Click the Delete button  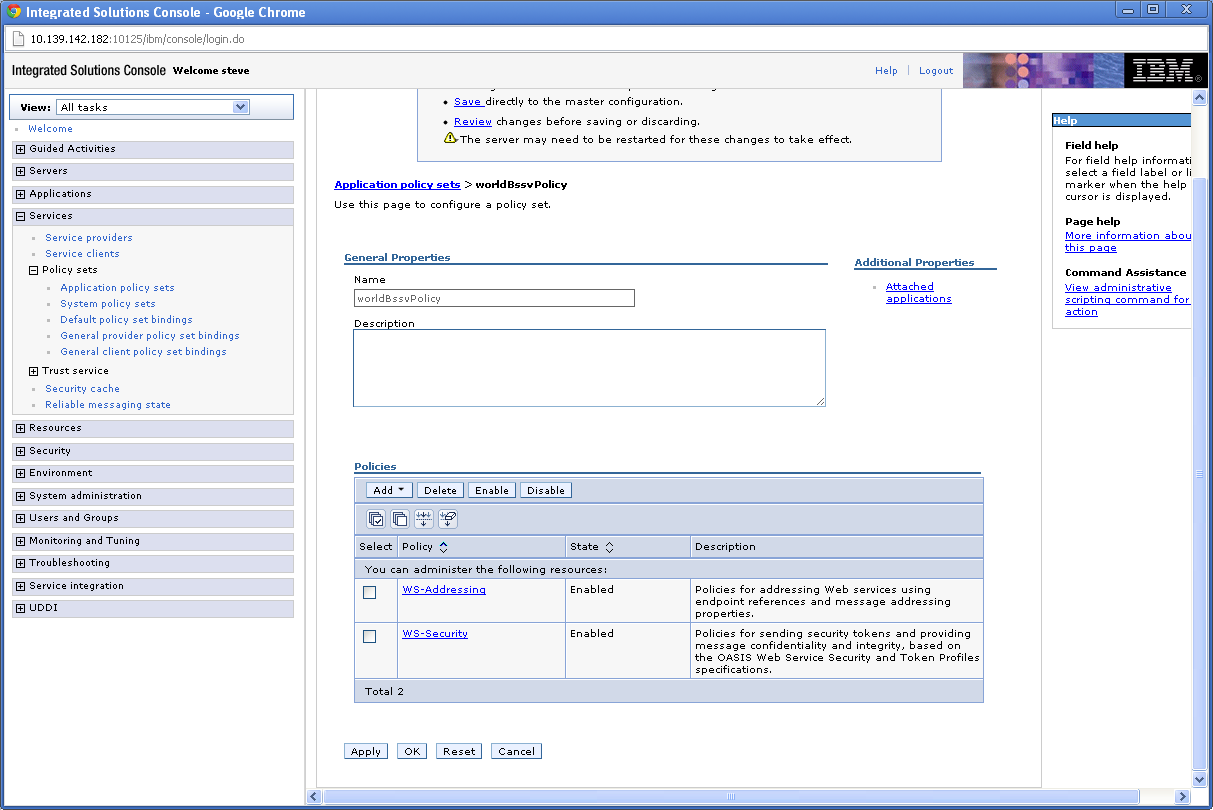[x=440, y=490]
